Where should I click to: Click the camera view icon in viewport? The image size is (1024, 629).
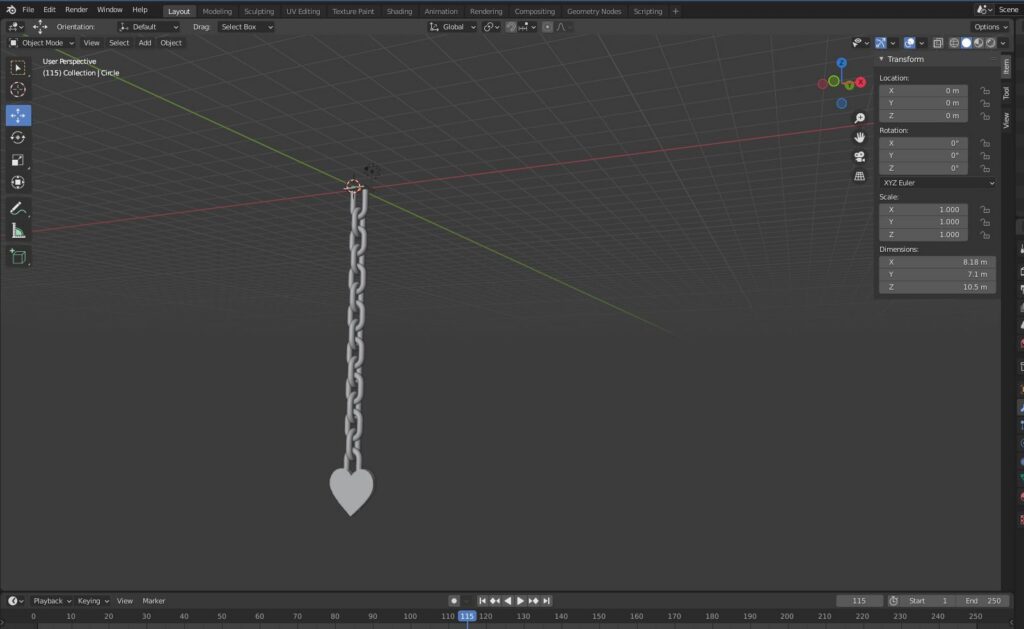859,157
